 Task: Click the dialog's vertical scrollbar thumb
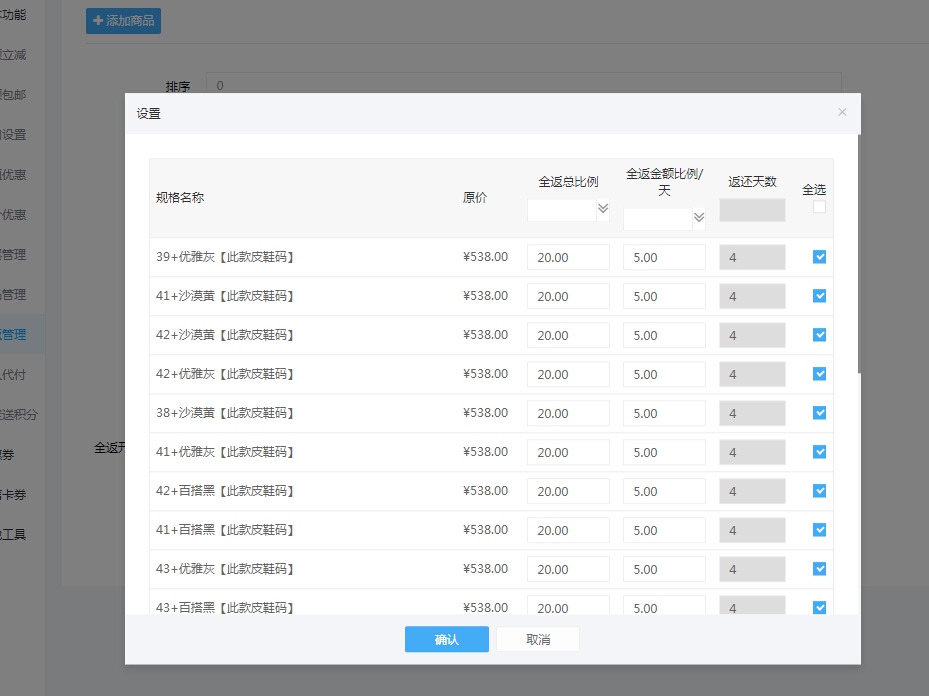click(858, 254)
